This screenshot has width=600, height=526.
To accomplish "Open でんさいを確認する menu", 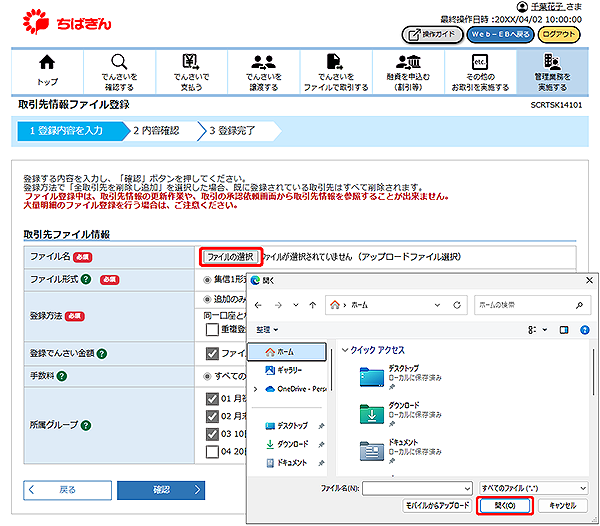I will 119,72.
